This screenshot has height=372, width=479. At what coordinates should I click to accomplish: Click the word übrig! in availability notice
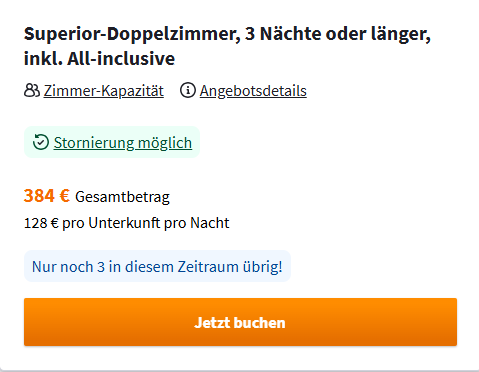(262, 267)
